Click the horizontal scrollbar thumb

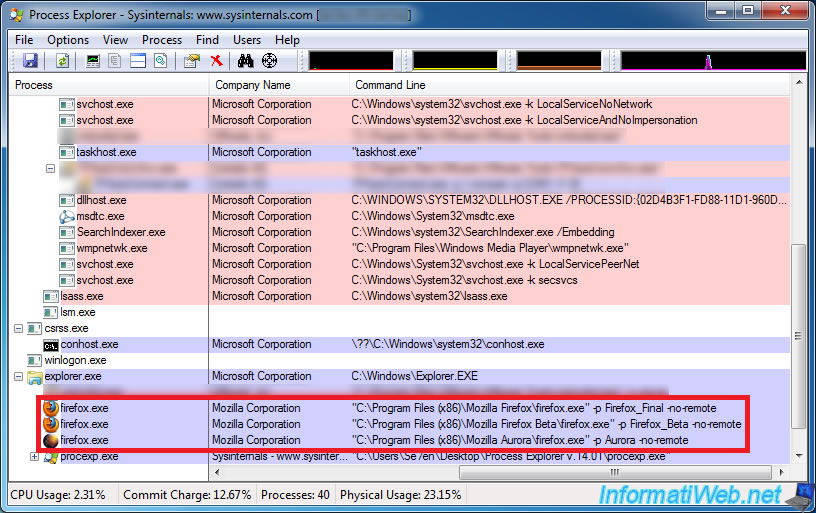615,472
